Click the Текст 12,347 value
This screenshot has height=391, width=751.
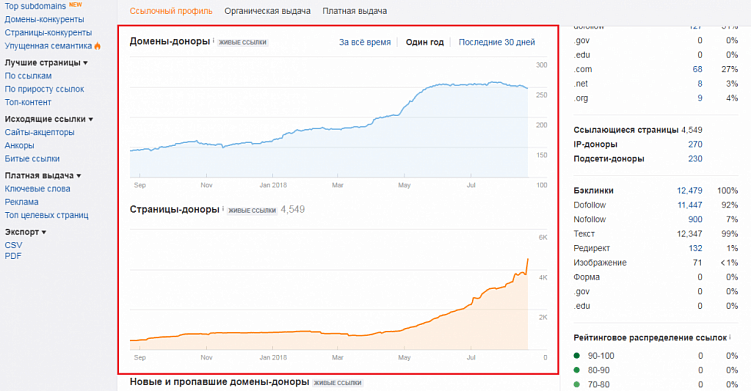(x=689, y=234)
